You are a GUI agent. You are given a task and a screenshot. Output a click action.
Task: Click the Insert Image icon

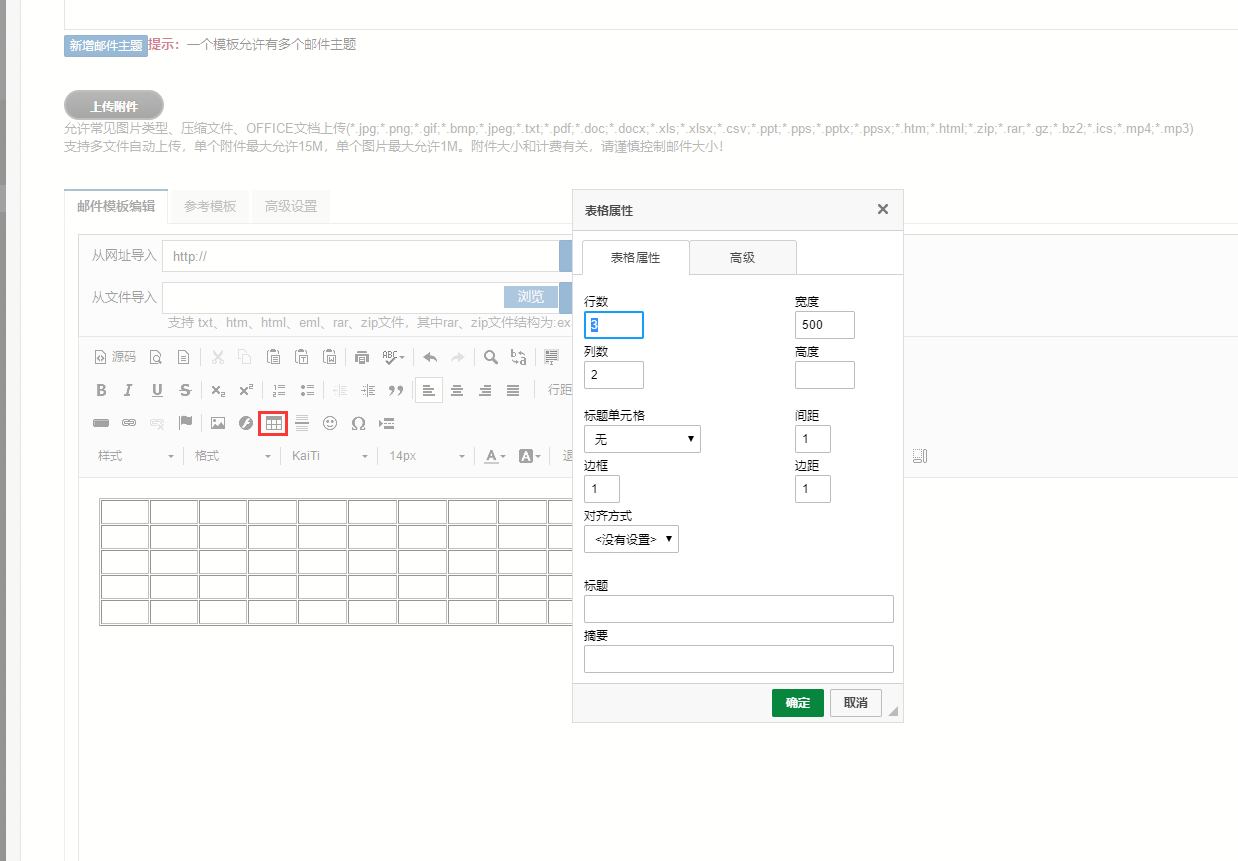(217, 423)
